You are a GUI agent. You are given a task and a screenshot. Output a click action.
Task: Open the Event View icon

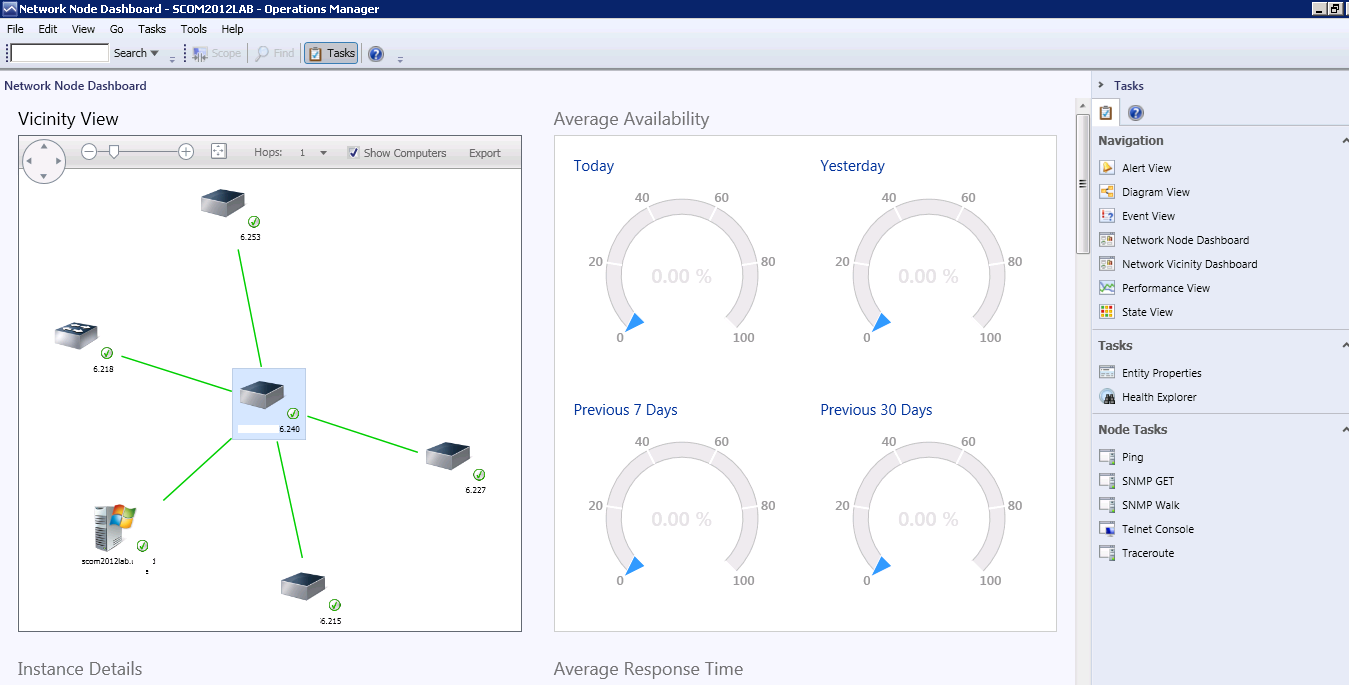coord(1106,216)
